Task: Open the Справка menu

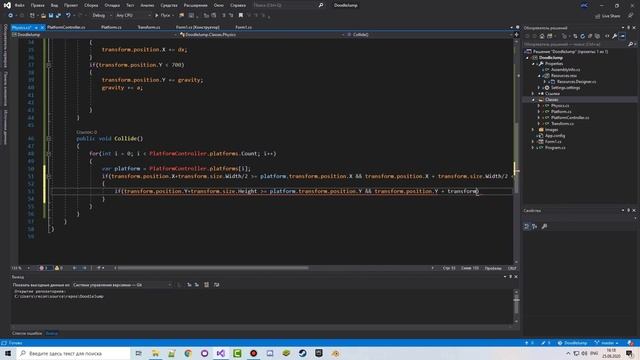Action: pyautogui.click(x=238, y=5)
